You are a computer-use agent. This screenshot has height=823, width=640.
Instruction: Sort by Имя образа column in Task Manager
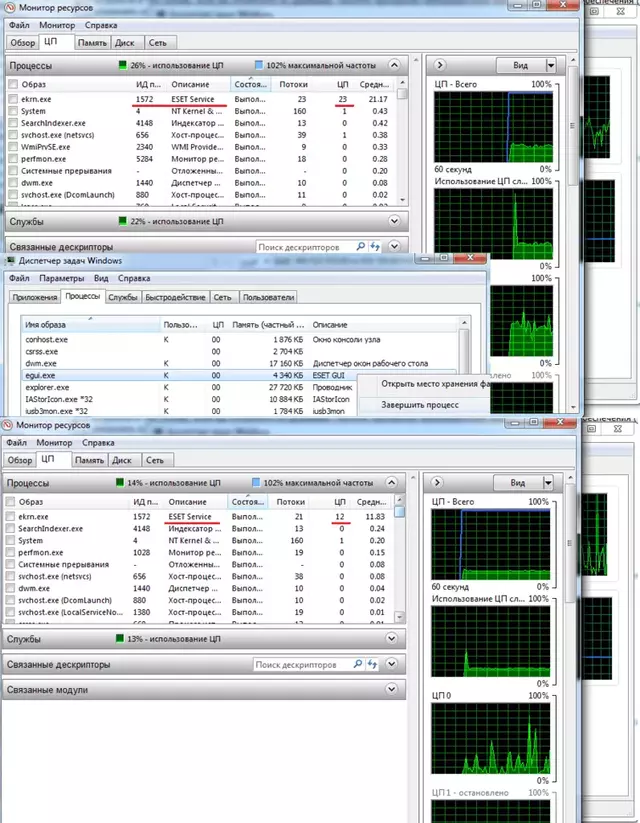click(90, 325)
